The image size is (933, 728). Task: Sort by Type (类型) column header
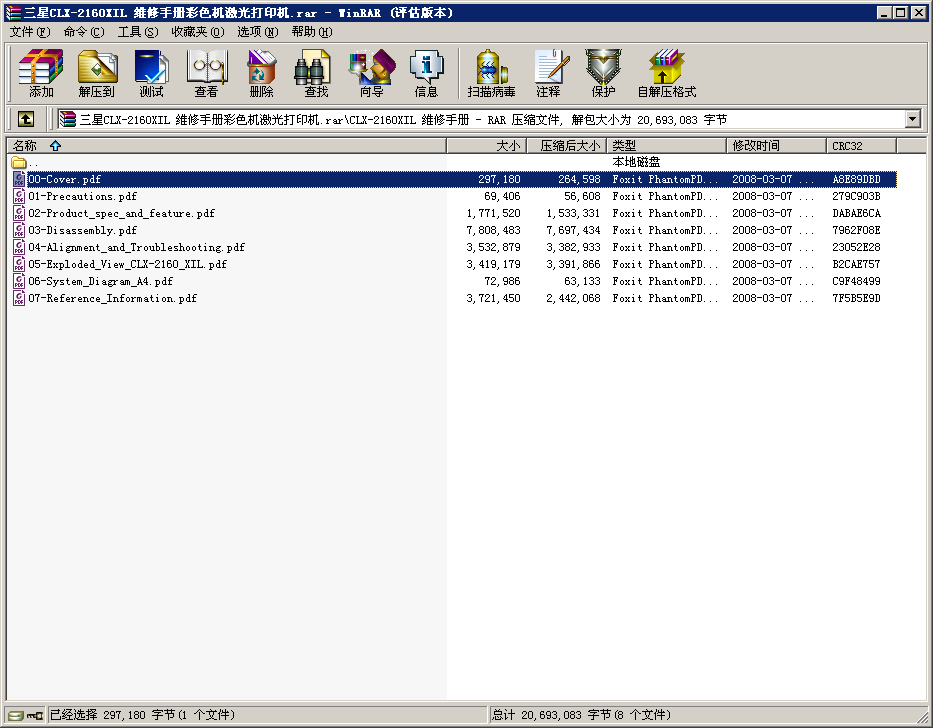(x=666, y=145)
